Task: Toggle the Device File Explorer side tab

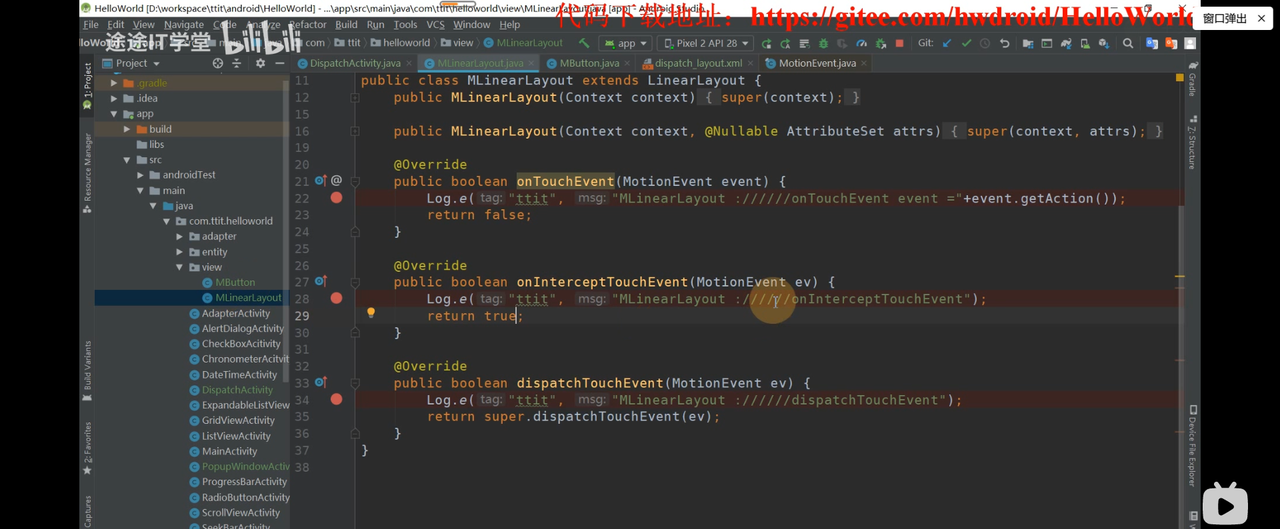Action: tap(1192, 447)
